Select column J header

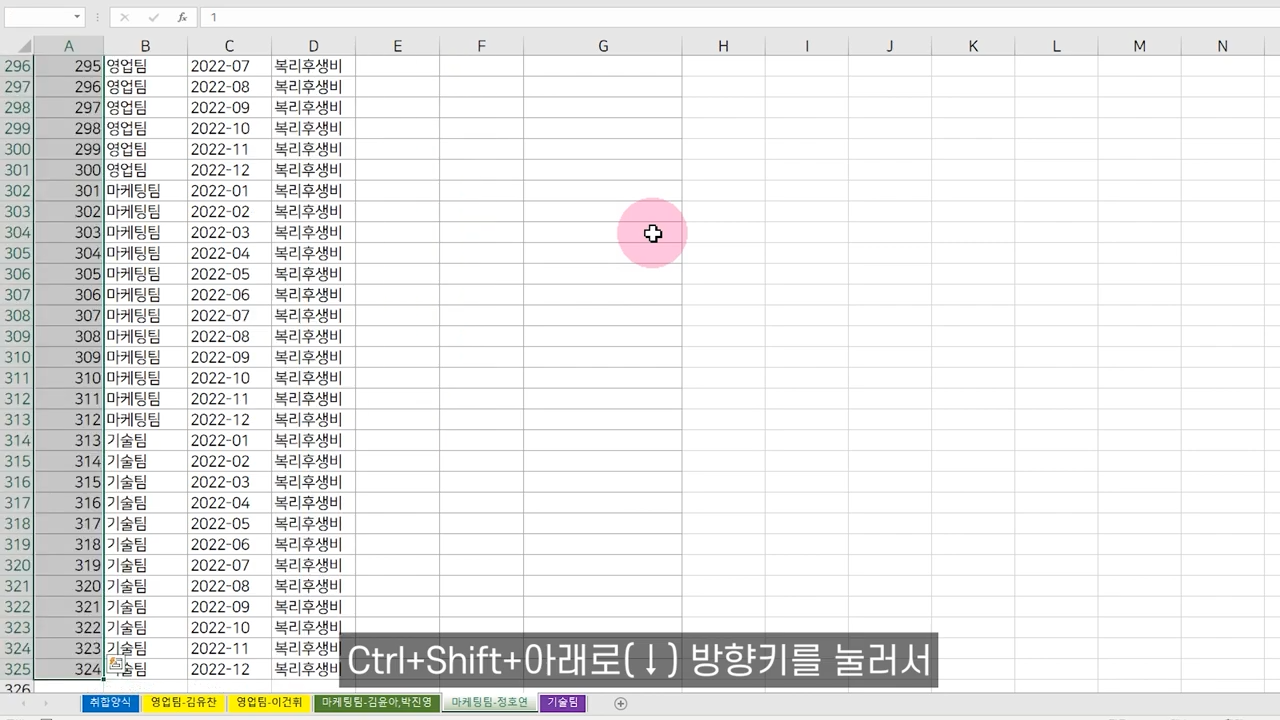coord(890,46)
